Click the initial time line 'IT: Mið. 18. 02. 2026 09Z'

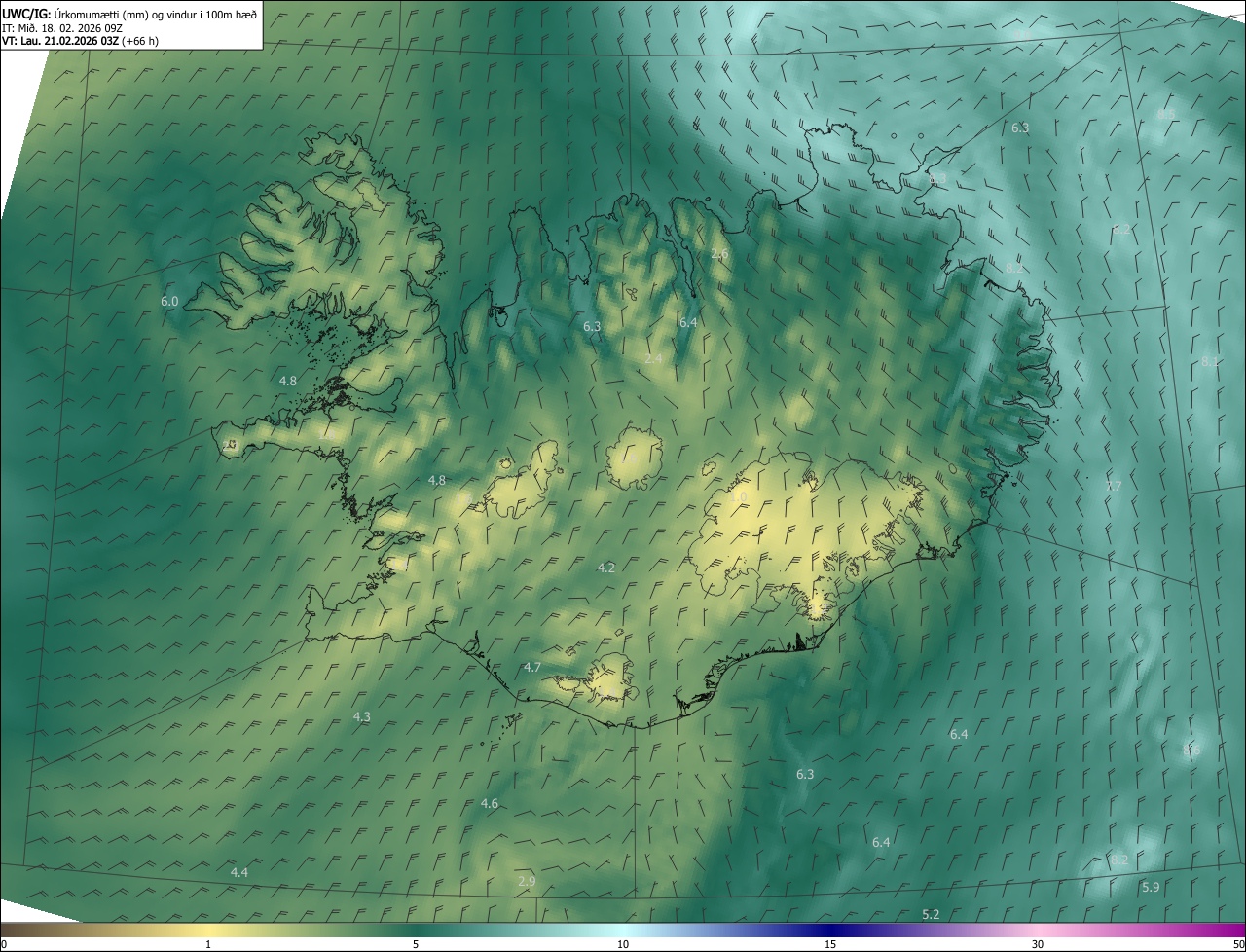click(x=64, y=28)
